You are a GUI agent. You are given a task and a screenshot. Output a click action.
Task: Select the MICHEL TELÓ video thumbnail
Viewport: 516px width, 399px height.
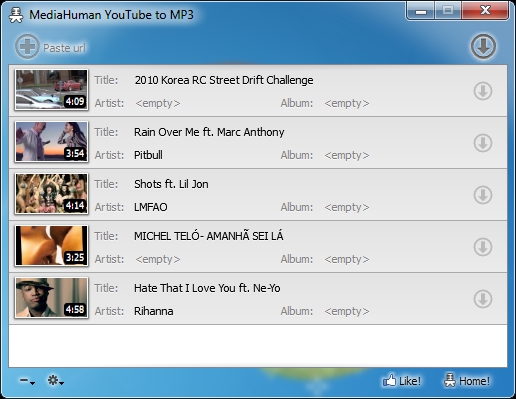pos(51,246)
